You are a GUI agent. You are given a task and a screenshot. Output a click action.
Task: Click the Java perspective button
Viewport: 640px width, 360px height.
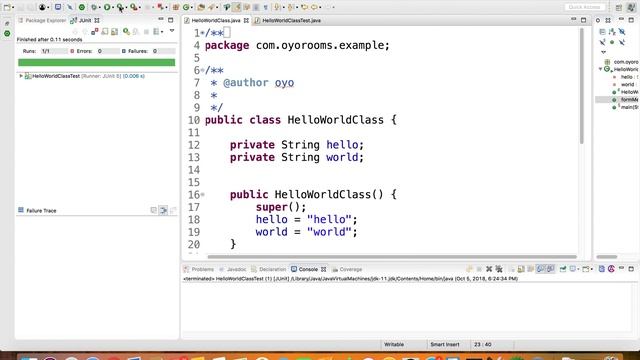pos(632,8)
